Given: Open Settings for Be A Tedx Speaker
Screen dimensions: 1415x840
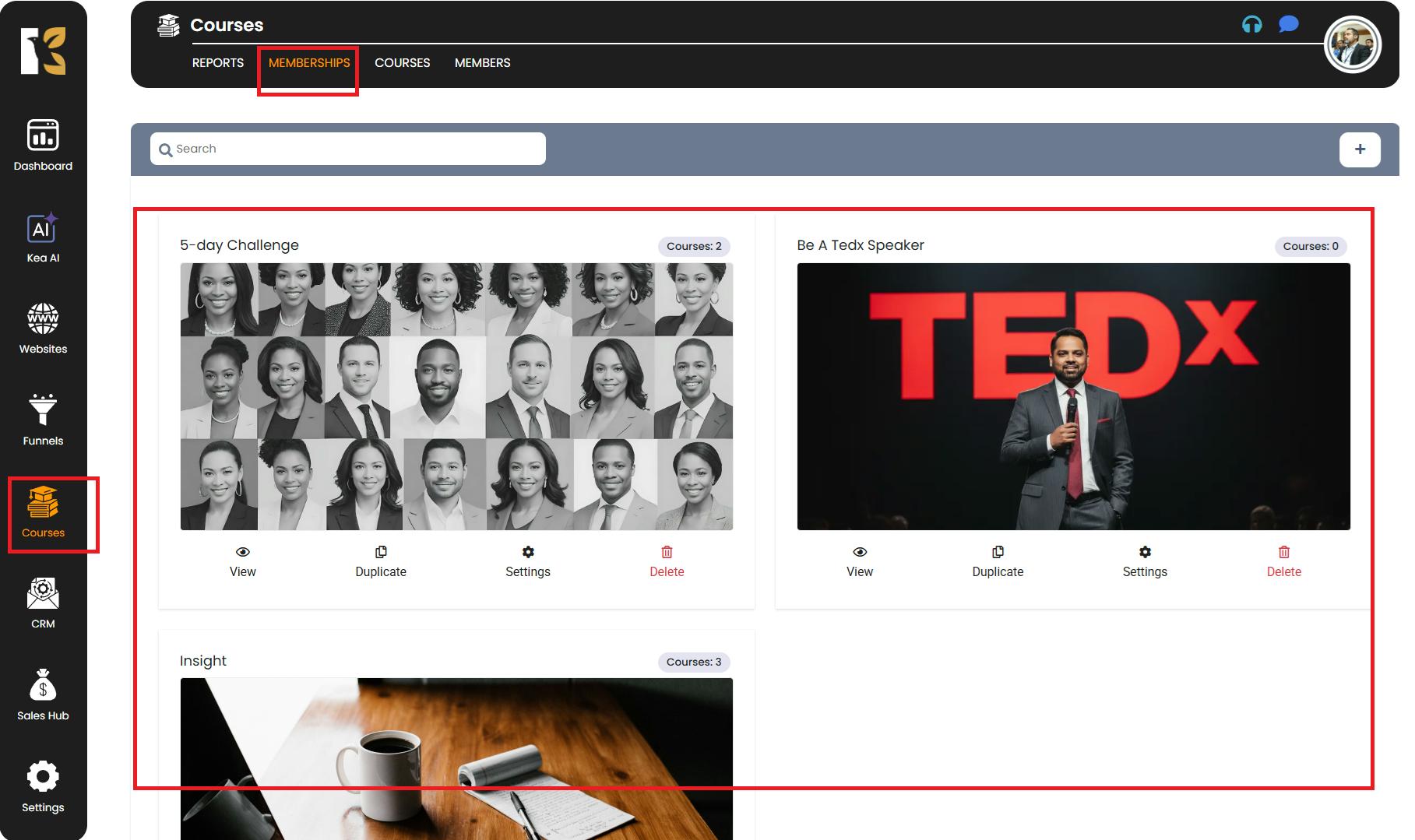Looking at the screenshot, I should click(1145, 561).
